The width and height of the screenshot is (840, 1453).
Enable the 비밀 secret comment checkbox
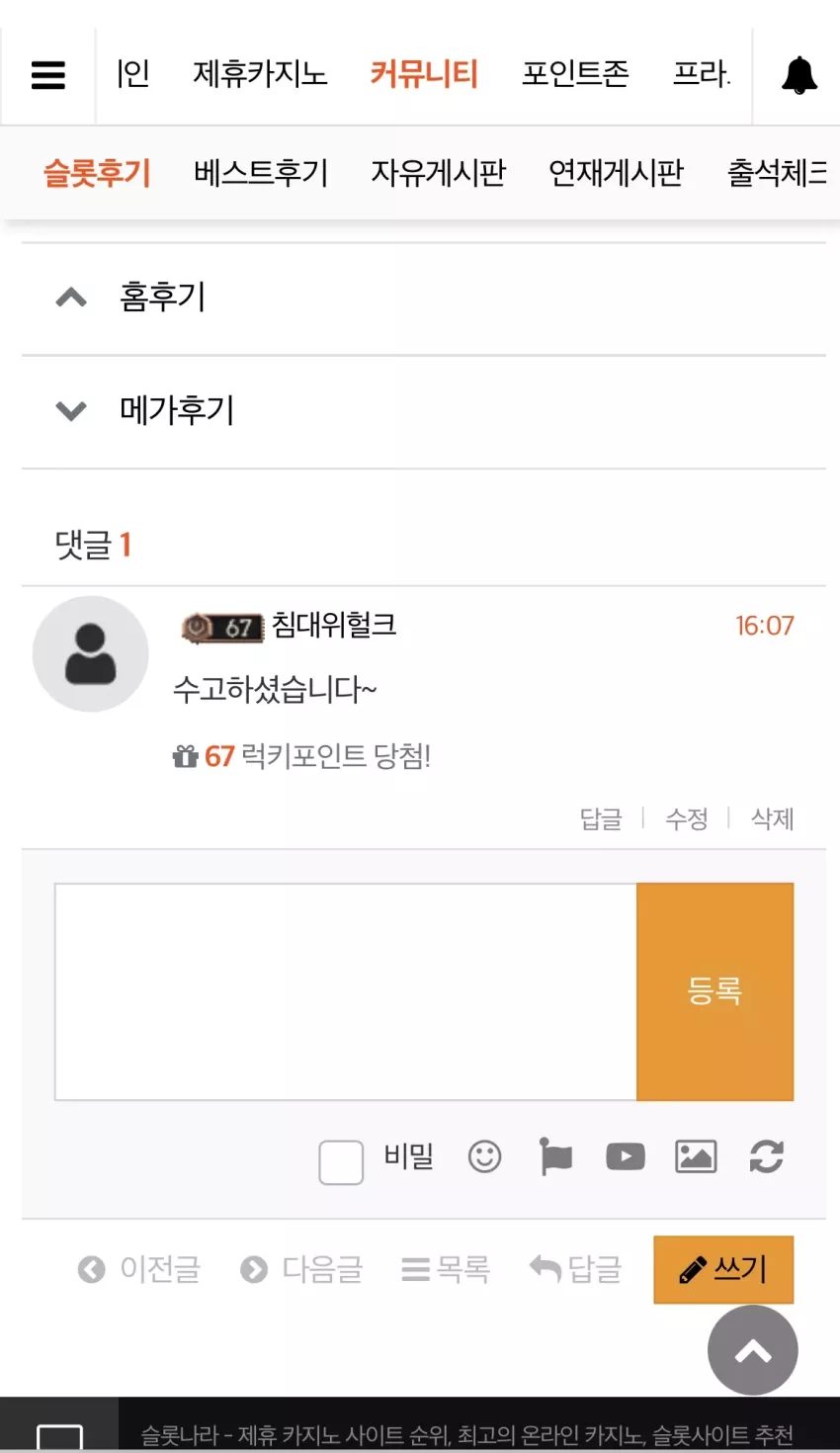point(341,1161)
